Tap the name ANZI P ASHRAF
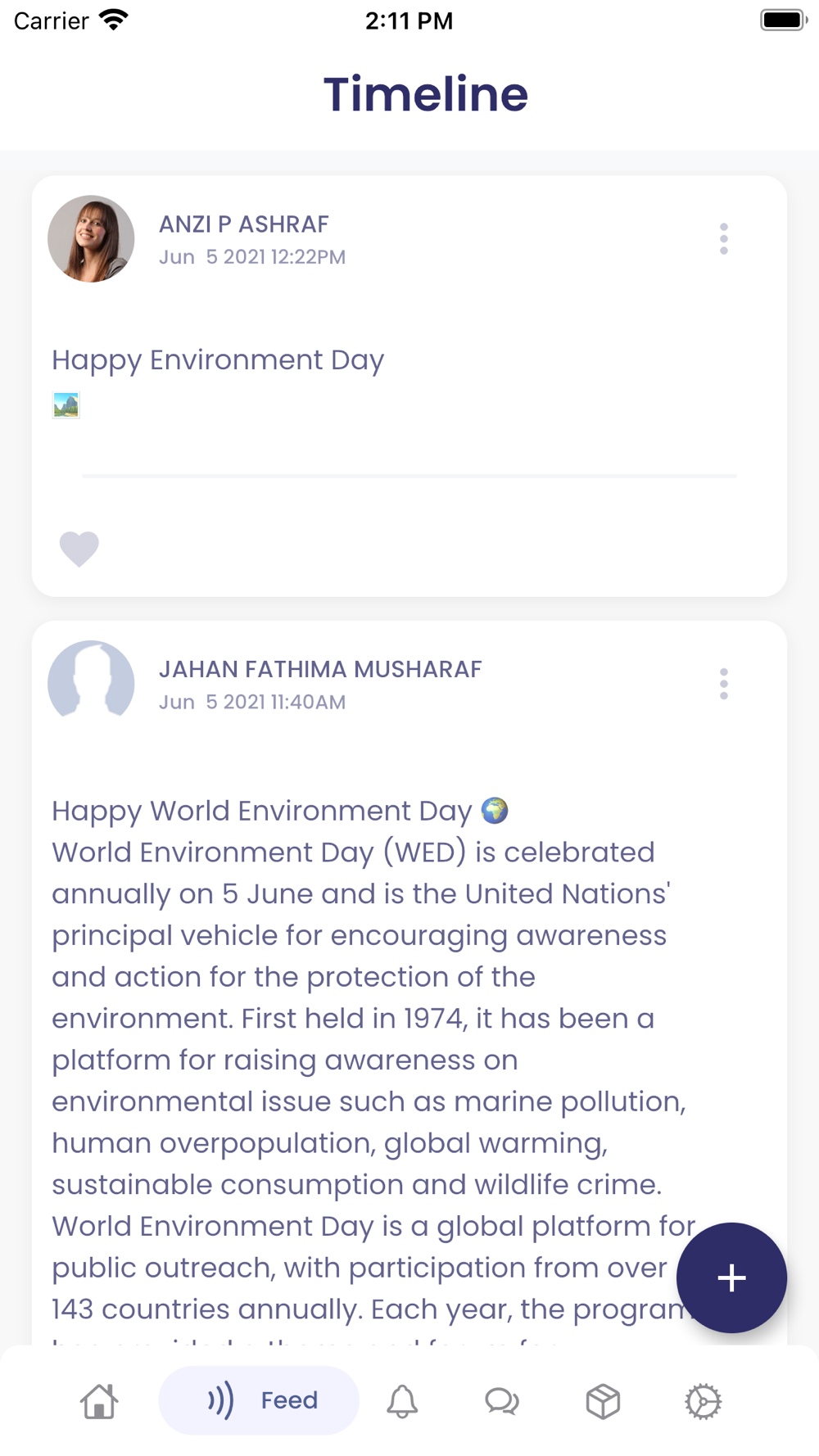Screen dimensions: 819x1456 coord(244,224)
